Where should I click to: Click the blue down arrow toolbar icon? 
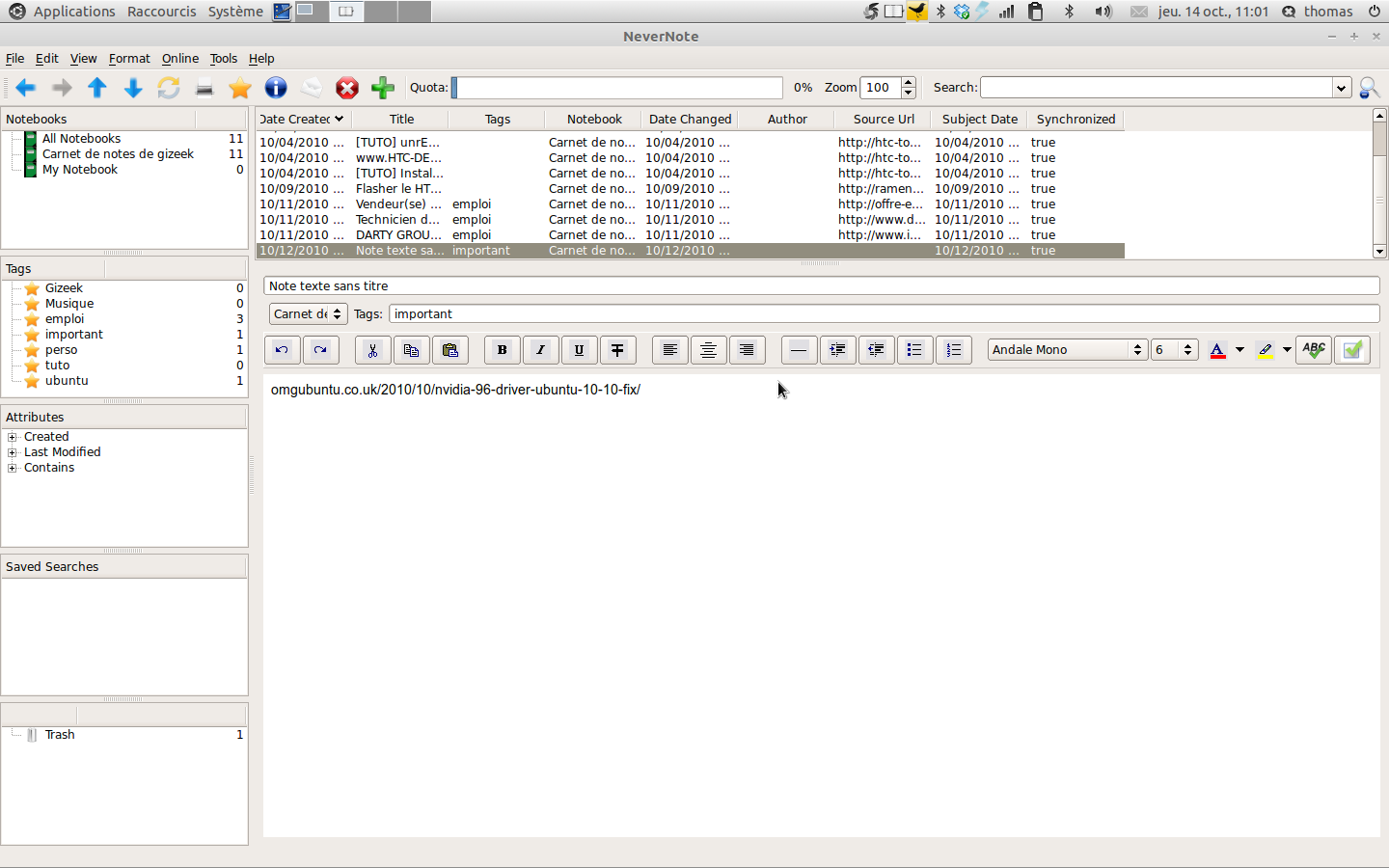tap(133, 88)
